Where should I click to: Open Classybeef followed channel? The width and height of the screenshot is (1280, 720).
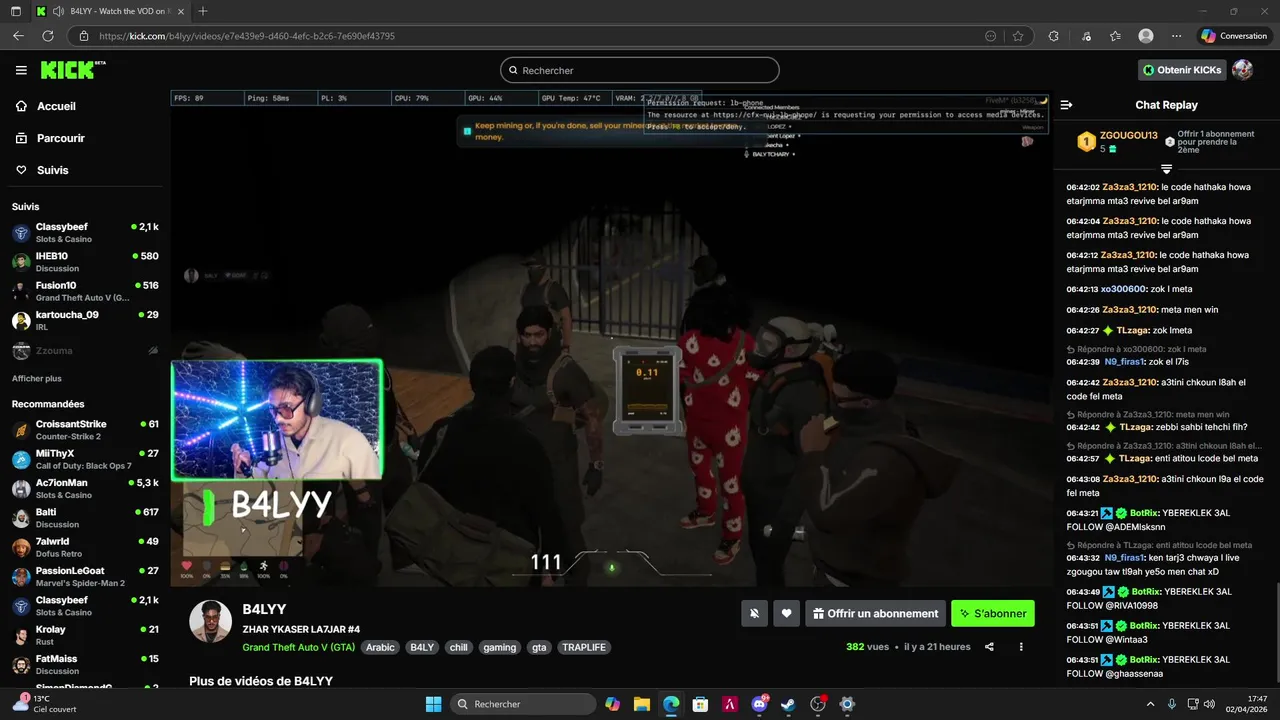pos(85,233)
